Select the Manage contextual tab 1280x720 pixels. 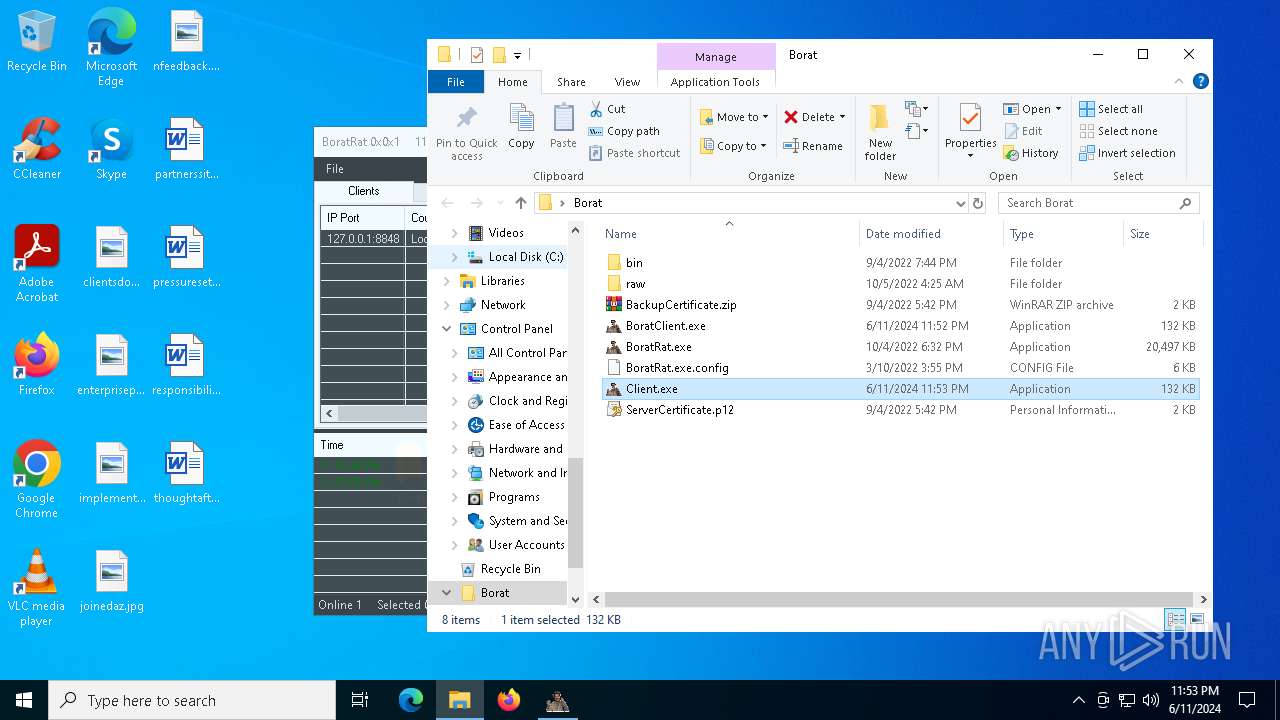pyautogui.click(x=716, y=57)
